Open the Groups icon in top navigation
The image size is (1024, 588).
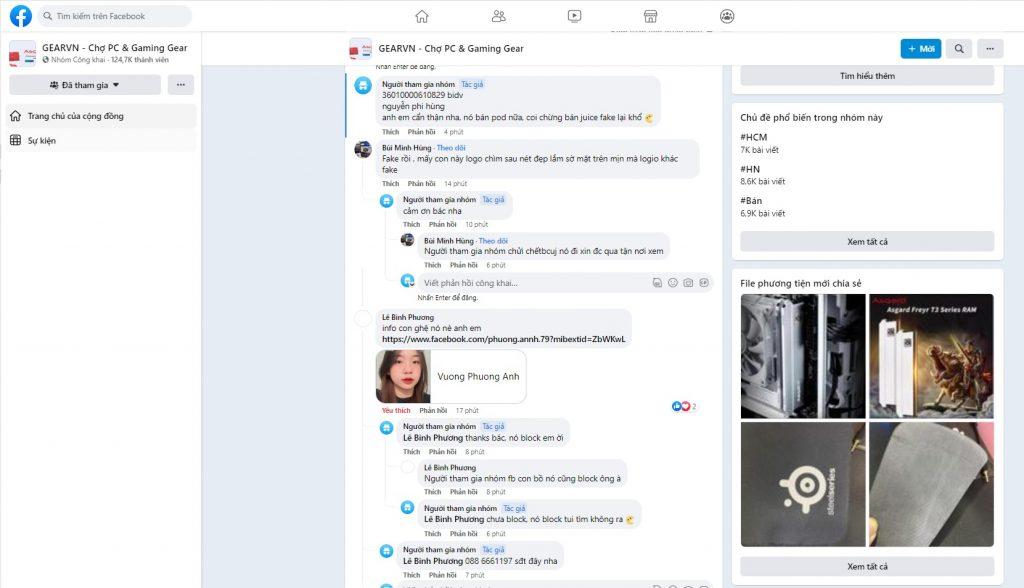point(727,16)
